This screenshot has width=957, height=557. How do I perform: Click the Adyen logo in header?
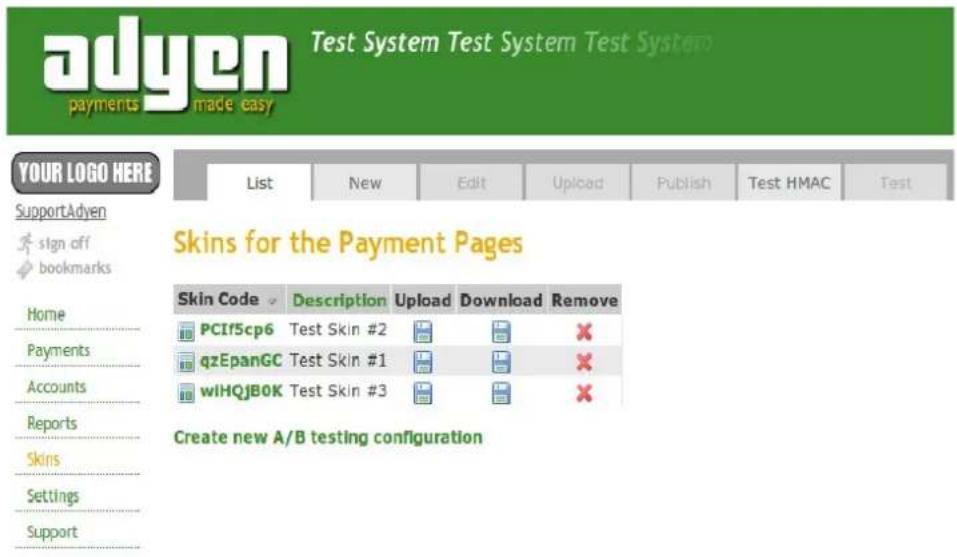(165, 66)
